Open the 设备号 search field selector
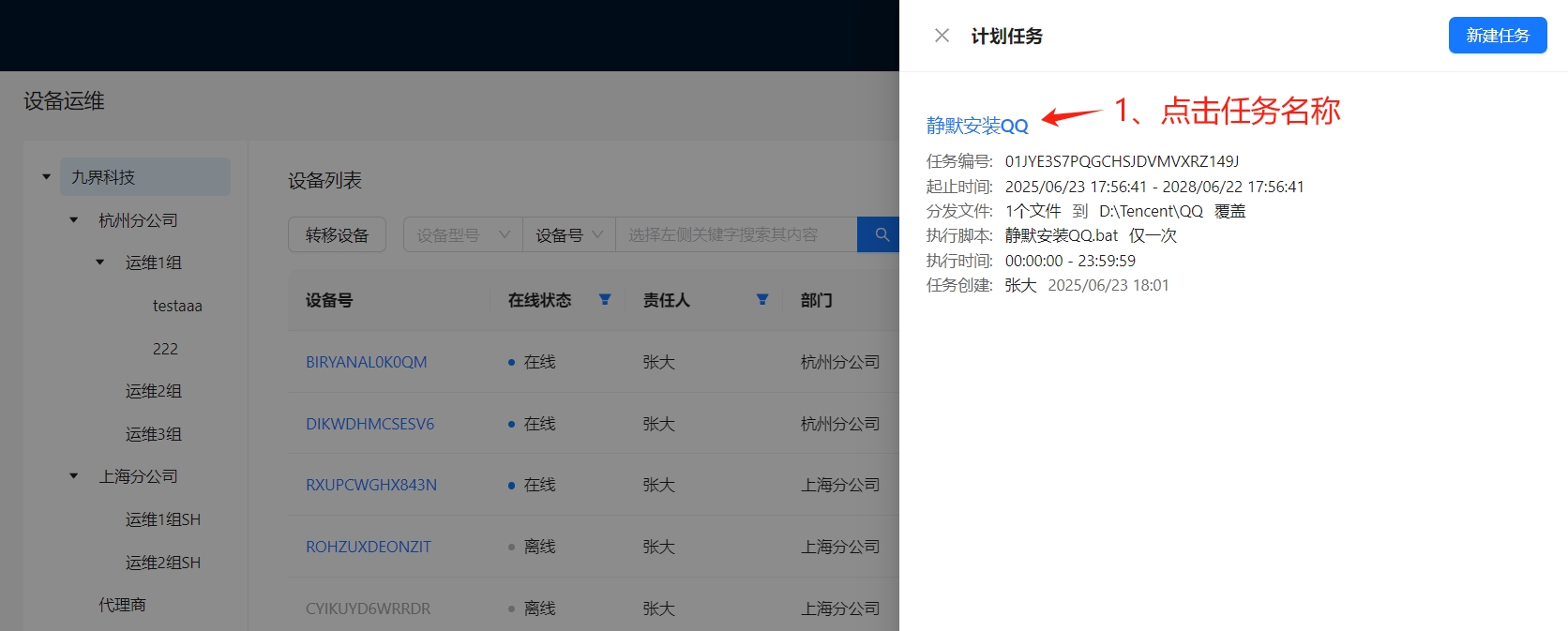The image size is (1568, 631). pos(569,234)
